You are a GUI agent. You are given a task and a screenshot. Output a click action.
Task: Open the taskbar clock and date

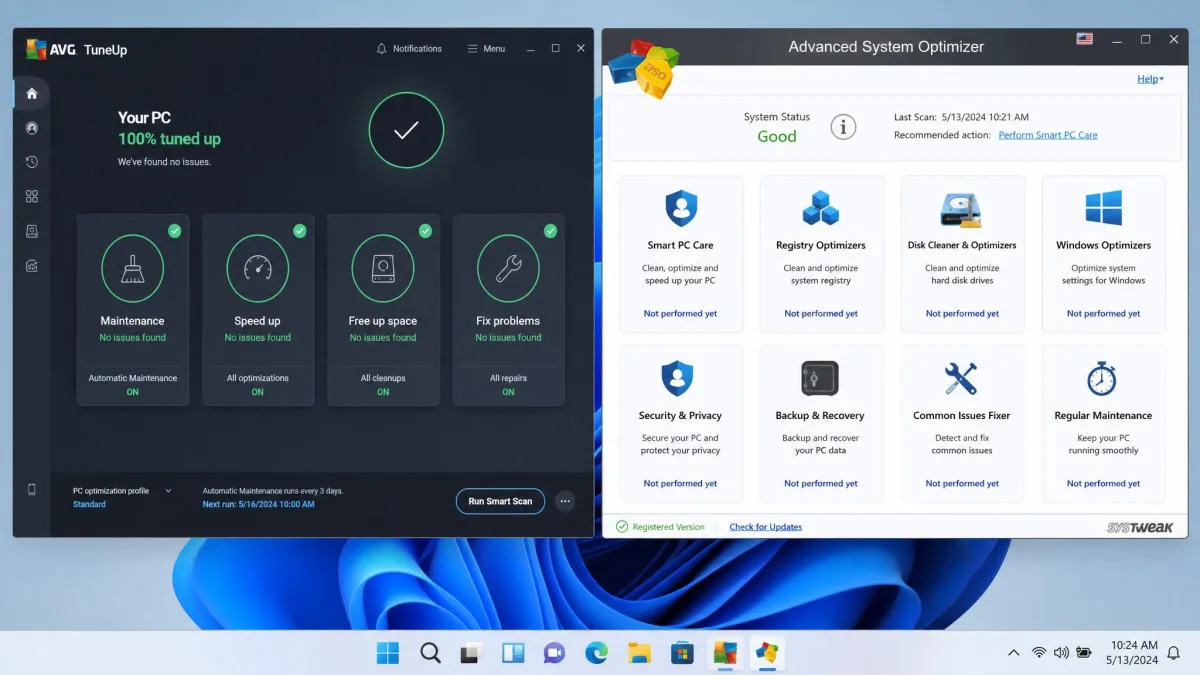click(1133, 653)
